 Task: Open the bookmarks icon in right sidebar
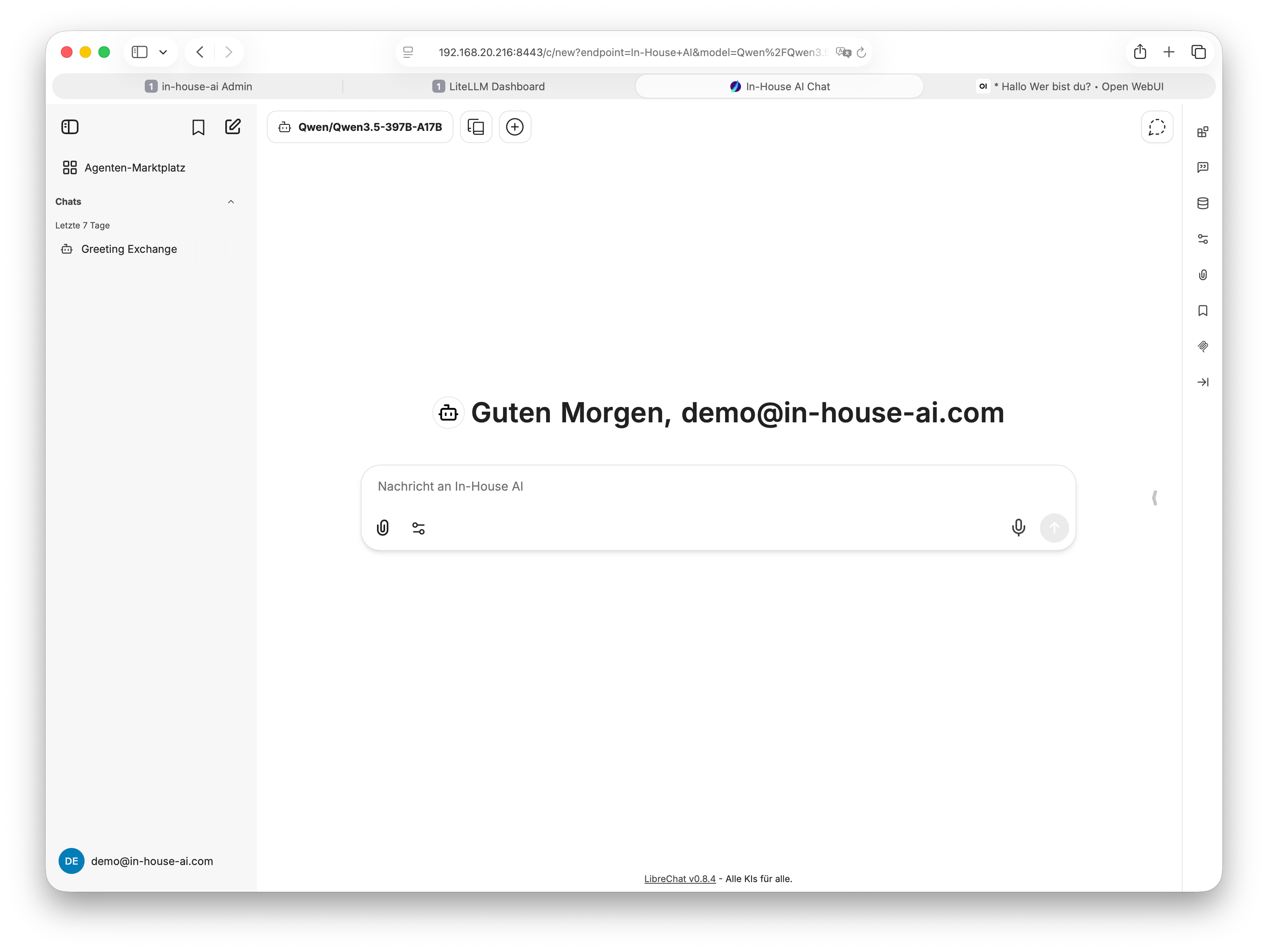pyautogui.click(x=1203, y=311)
